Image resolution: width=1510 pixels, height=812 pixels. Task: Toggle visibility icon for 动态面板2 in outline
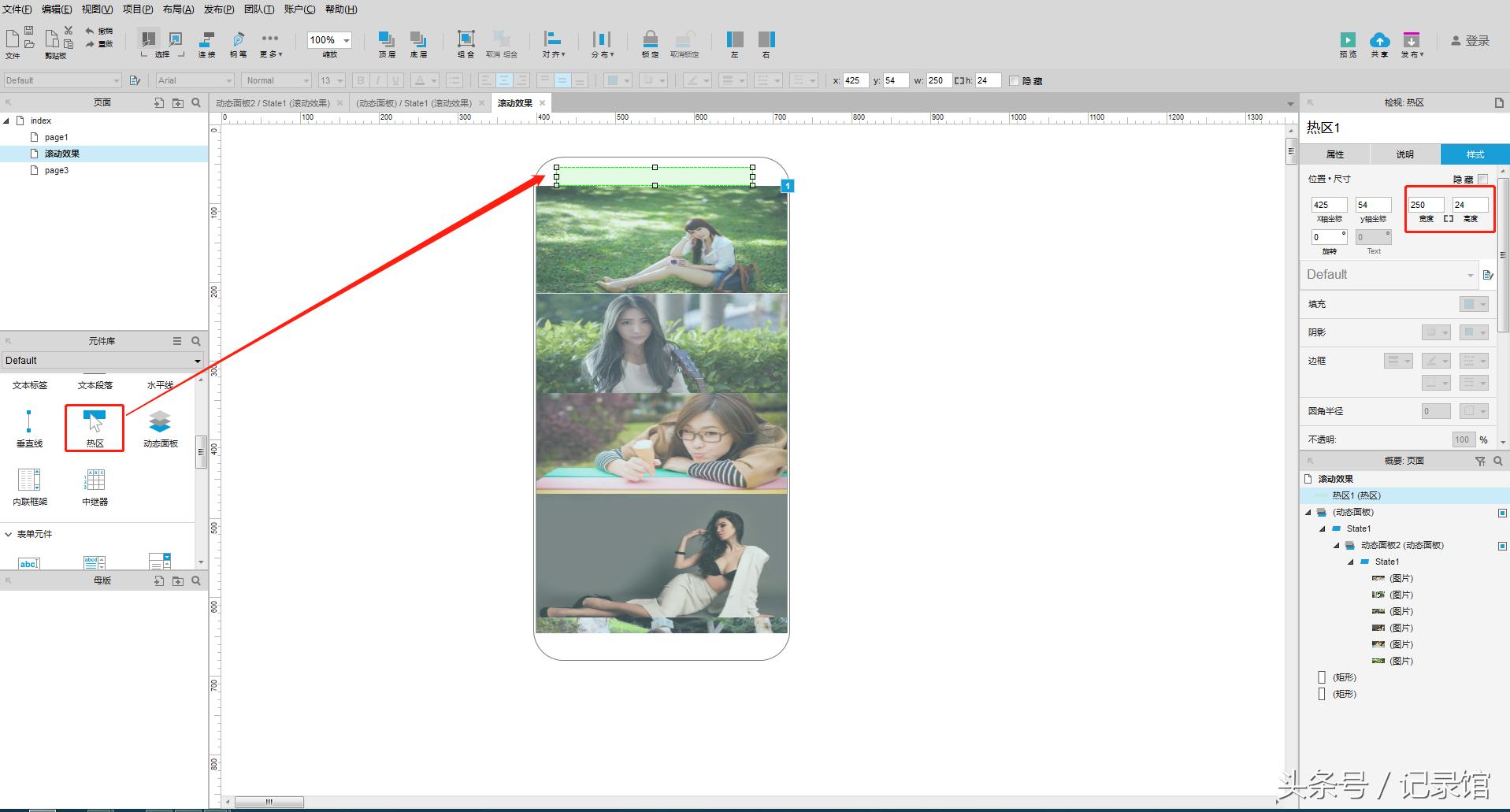pos(1502,546)
